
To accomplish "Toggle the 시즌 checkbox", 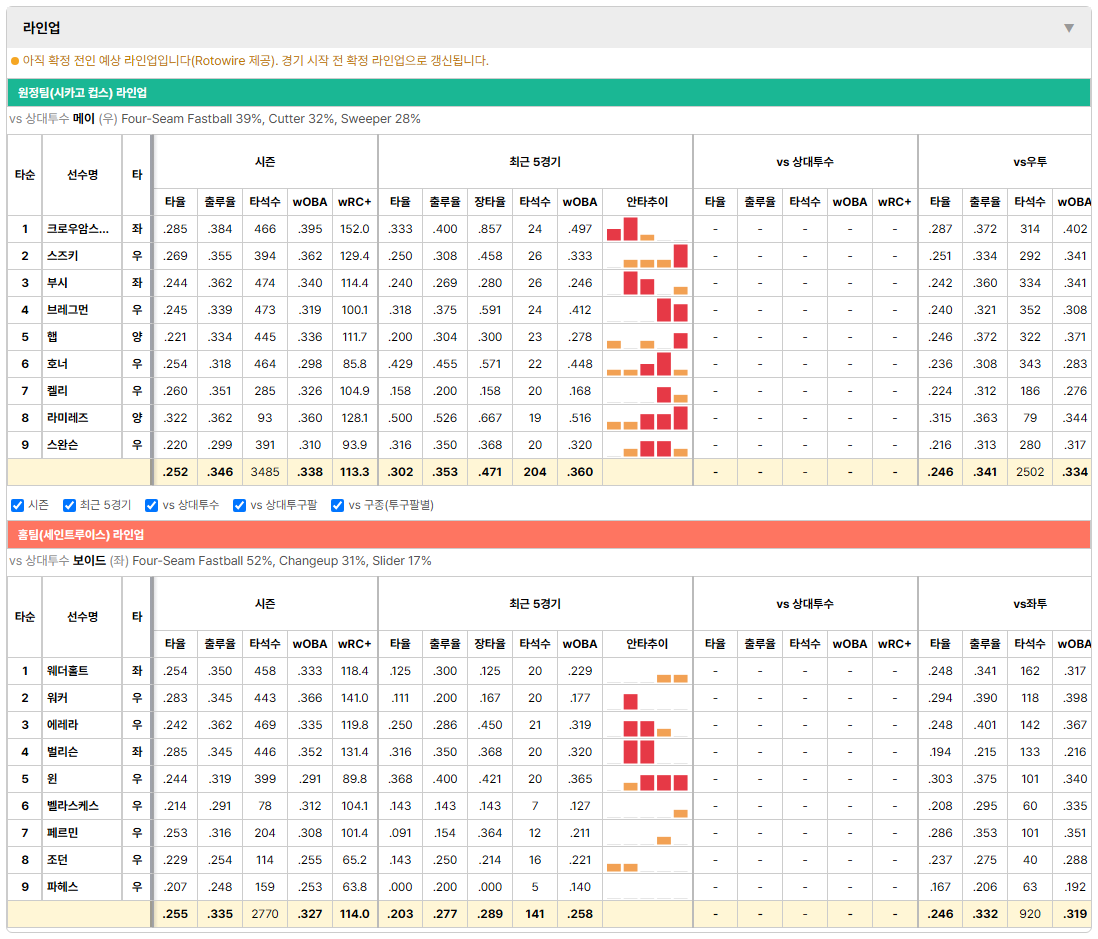I will coord(18,506).
